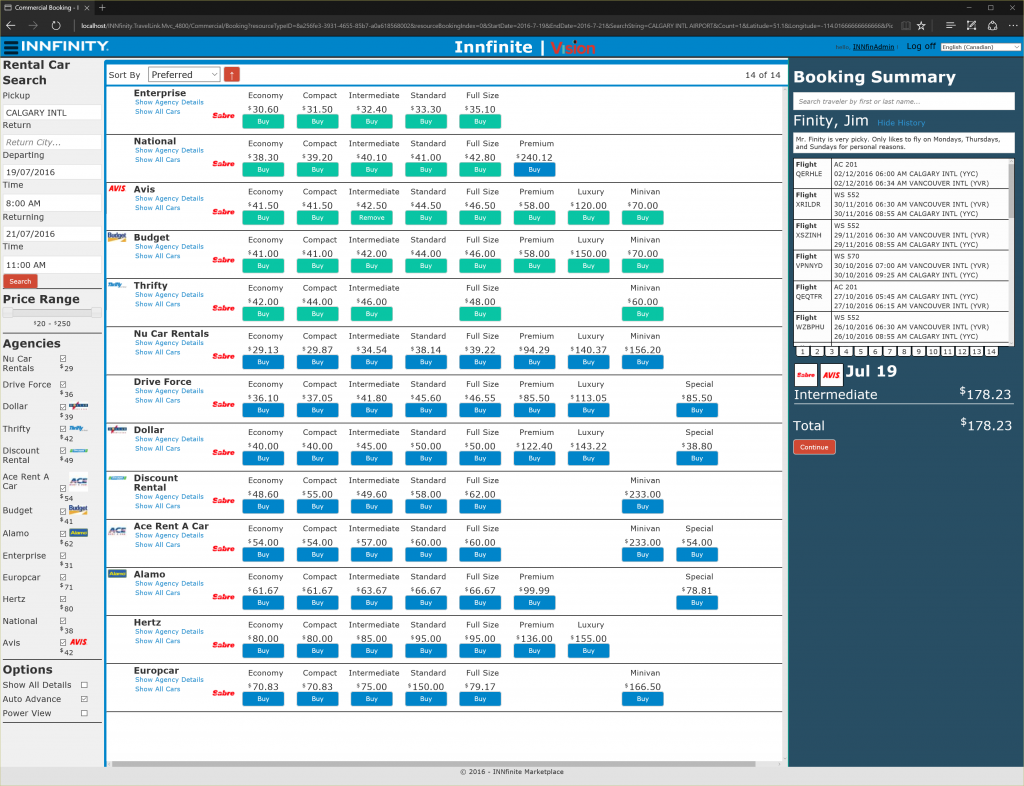Image resolution: width=1024 pixels, height=786 pixels.
Task: Enable Show All Details option
Action: (x=84, y=685)
